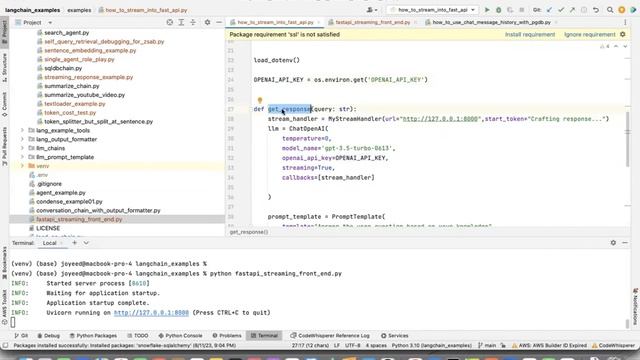The width and height of the screenshot is (640, 360).
Task: Run with coverage icon in toolbar
Action: 510,10
